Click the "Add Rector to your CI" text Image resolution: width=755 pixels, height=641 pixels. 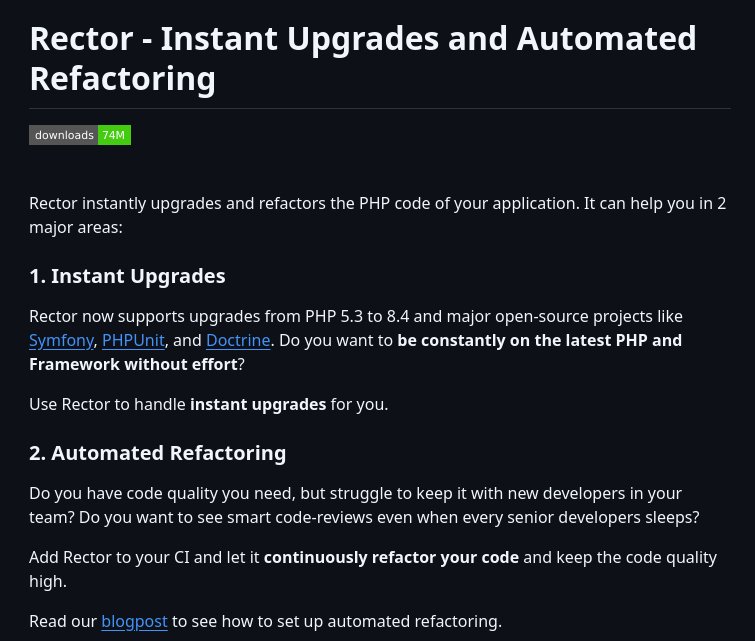tap(145, 557)
